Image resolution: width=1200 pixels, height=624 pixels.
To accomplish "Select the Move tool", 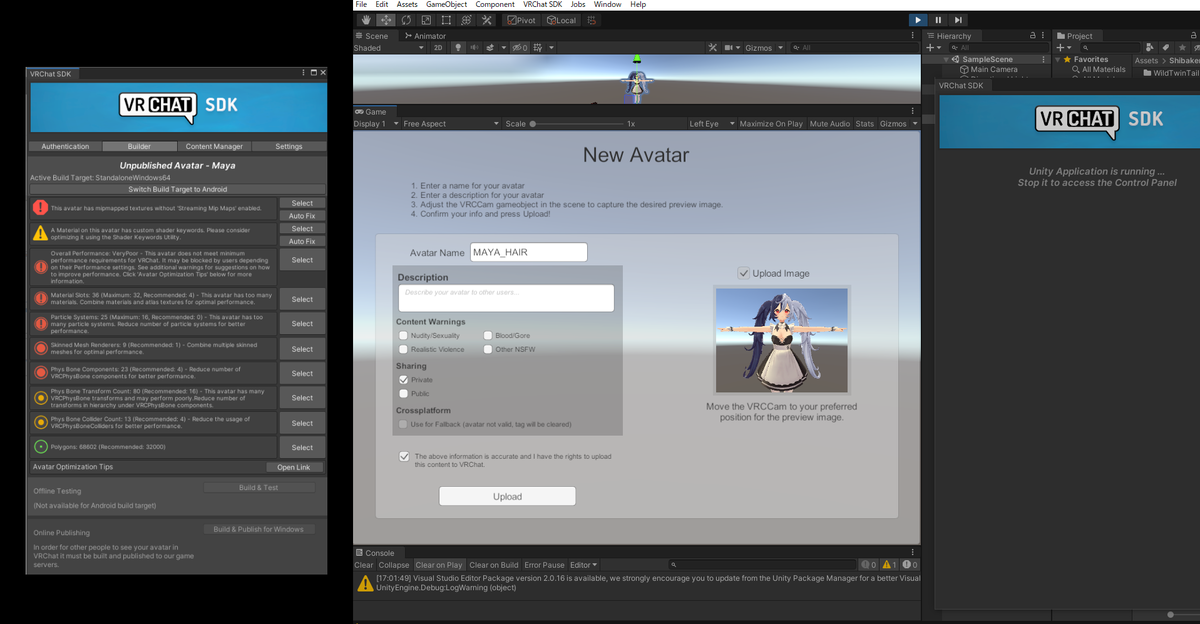I will 385,20.
